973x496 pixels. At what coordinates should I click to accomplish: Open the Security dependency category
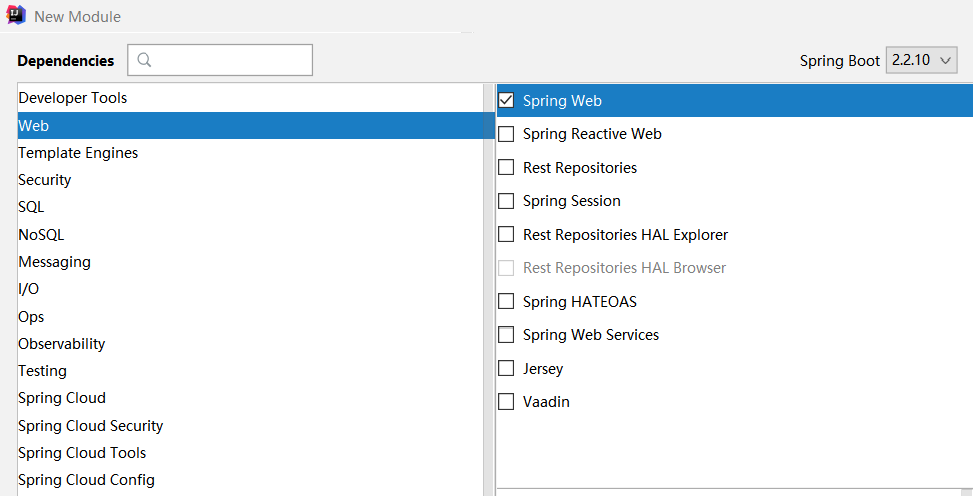pyautogui.click(x=45, y=180)
